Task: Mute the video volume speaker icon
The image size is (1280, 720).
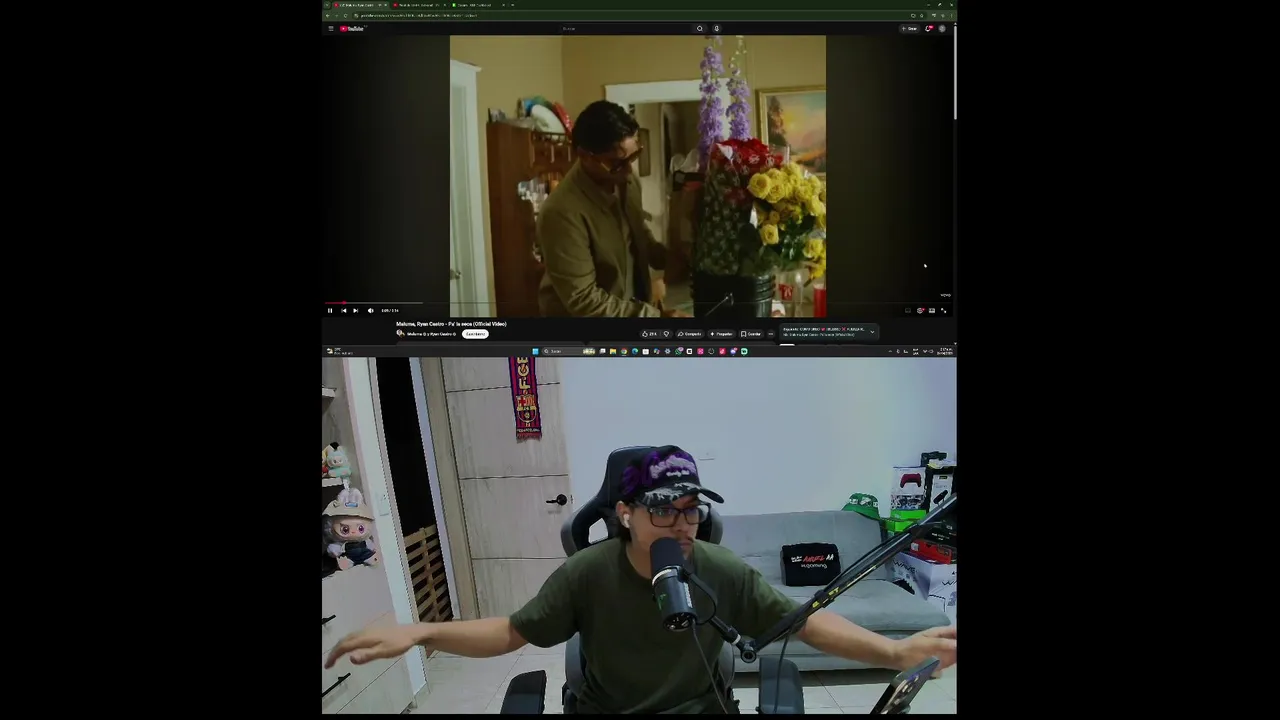Action: click(x=370, y=310)
